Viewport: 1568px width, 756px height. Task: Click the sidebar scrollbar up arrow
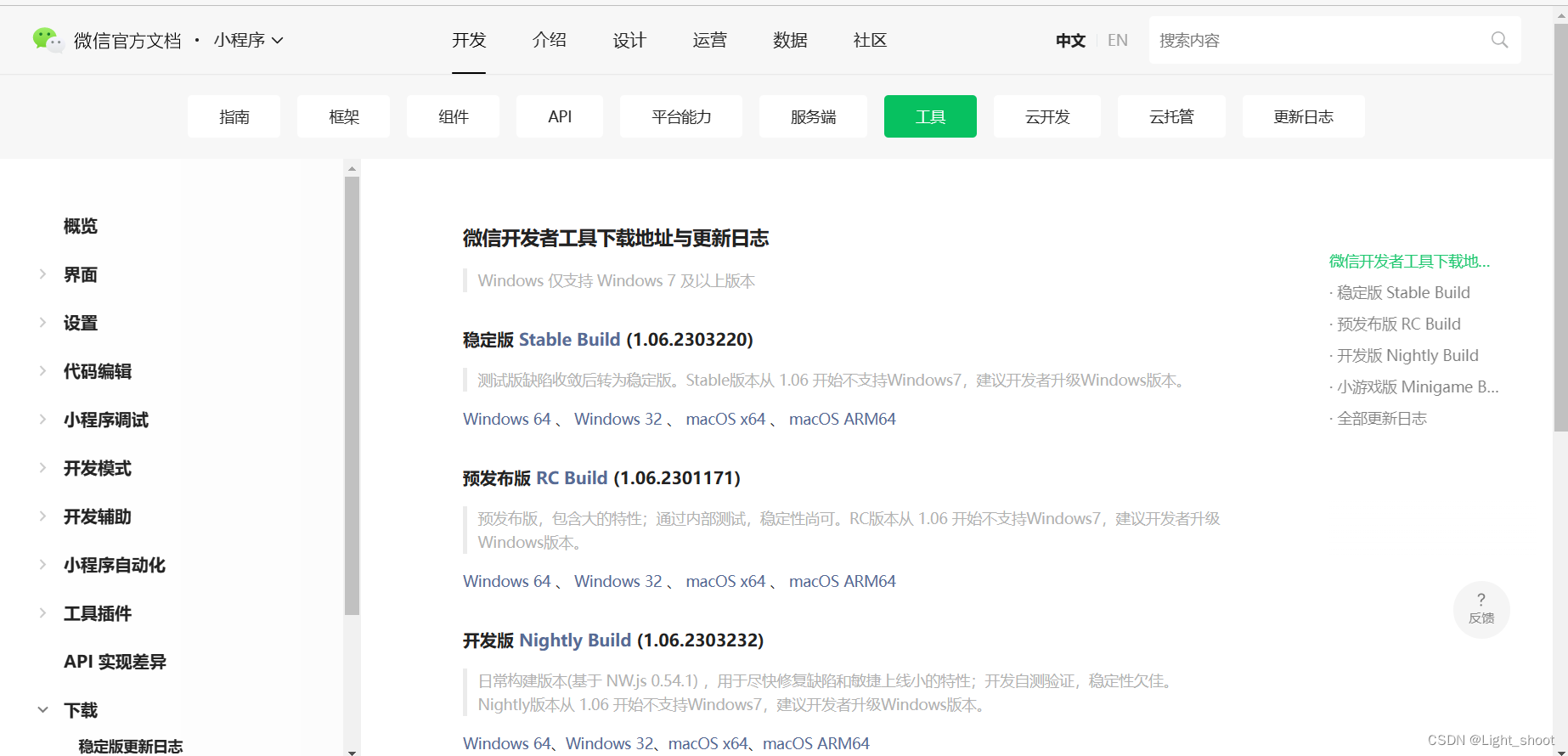pos(352,168)
